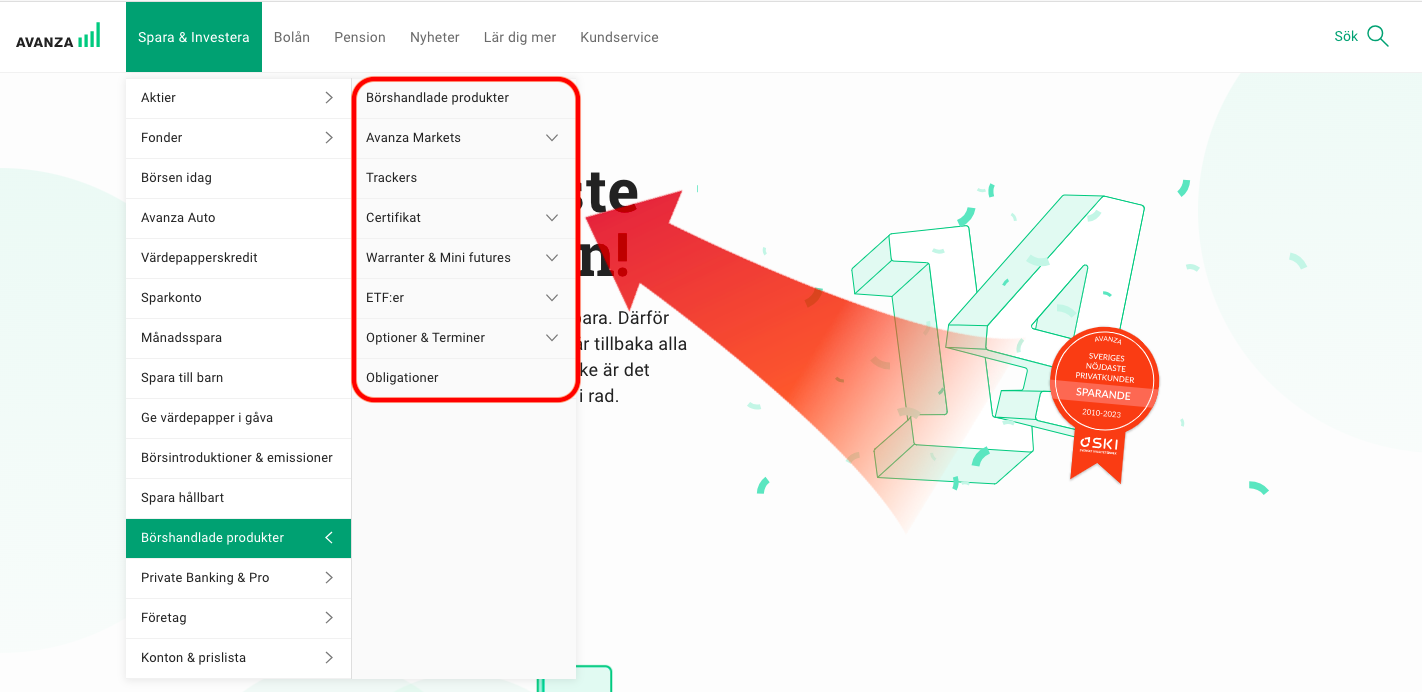Image resolution: width=1422 pixels, height=692 pixels.
Task: Expand the ETF:er dropdown
Action: click(x=552, y=298)
